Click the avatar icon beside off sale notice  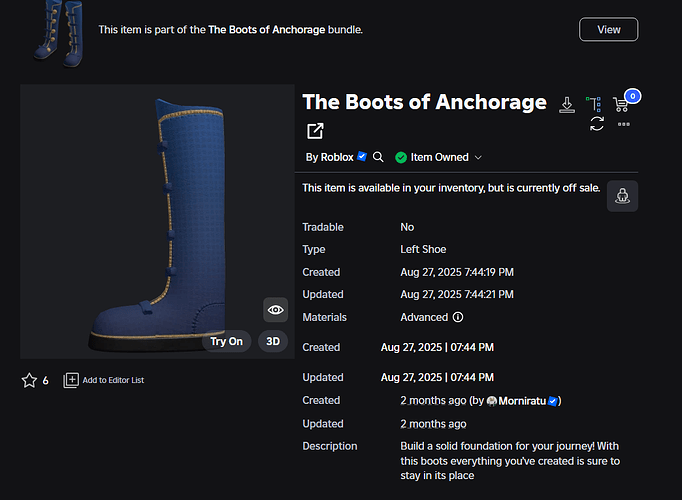point(622,196)
